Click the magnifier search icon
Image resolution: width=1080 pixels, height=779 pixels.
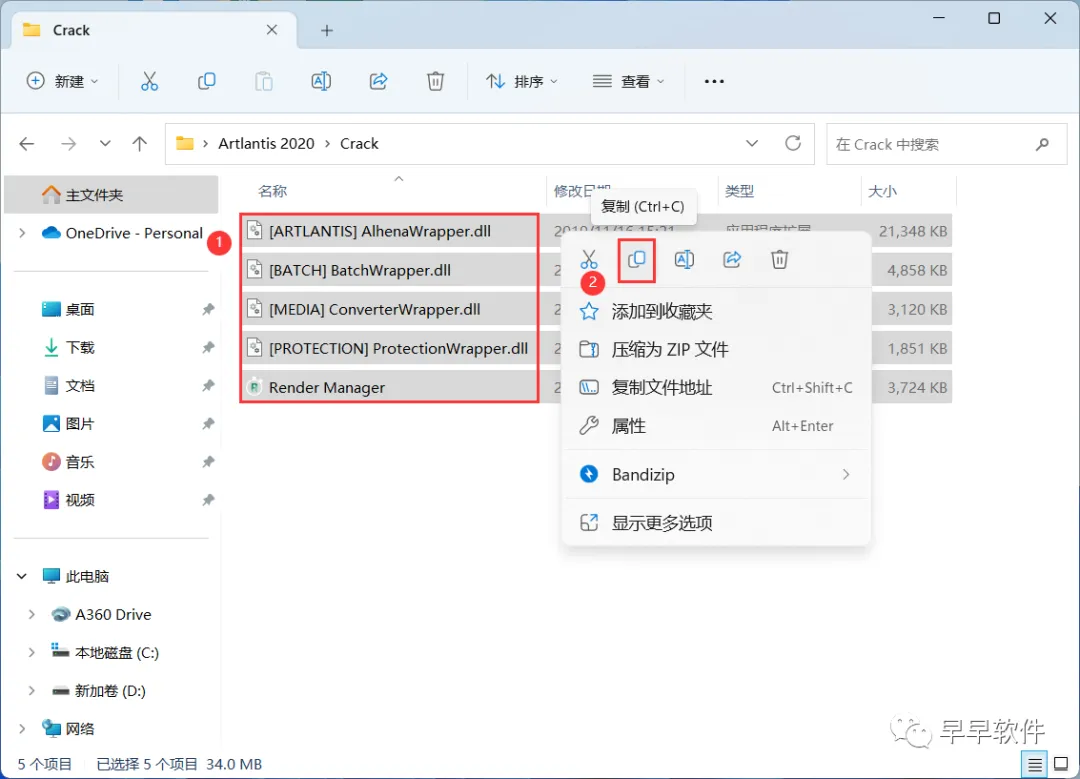(1042, 144)
